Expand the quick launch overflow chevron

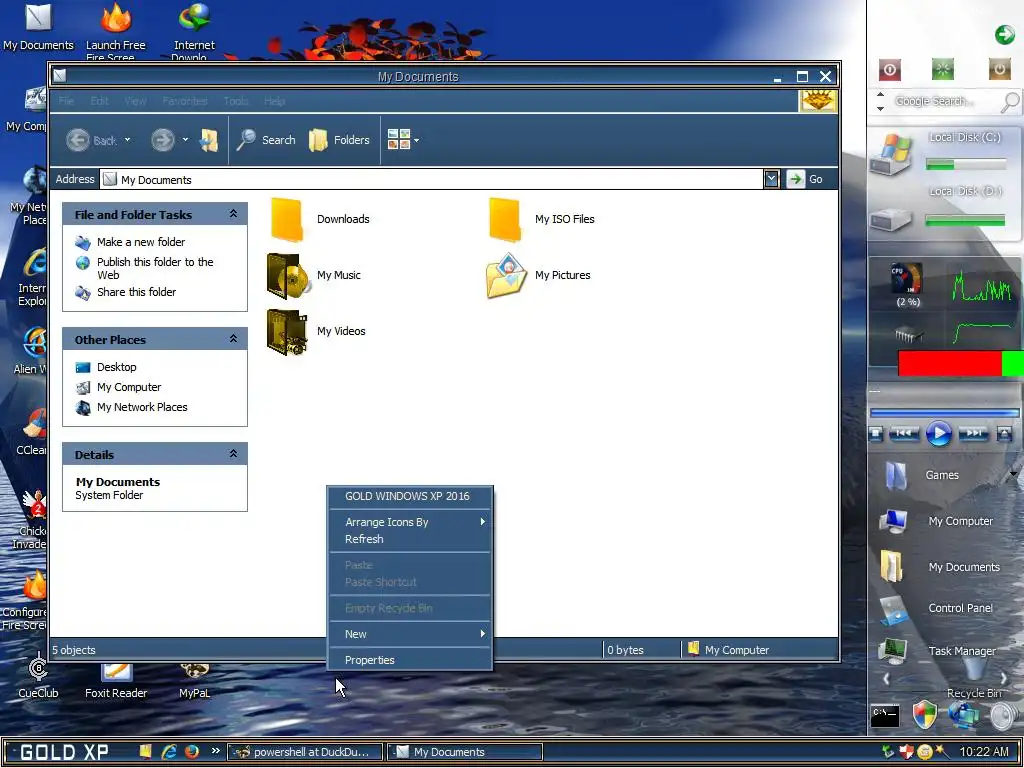[x=216, y=751]
